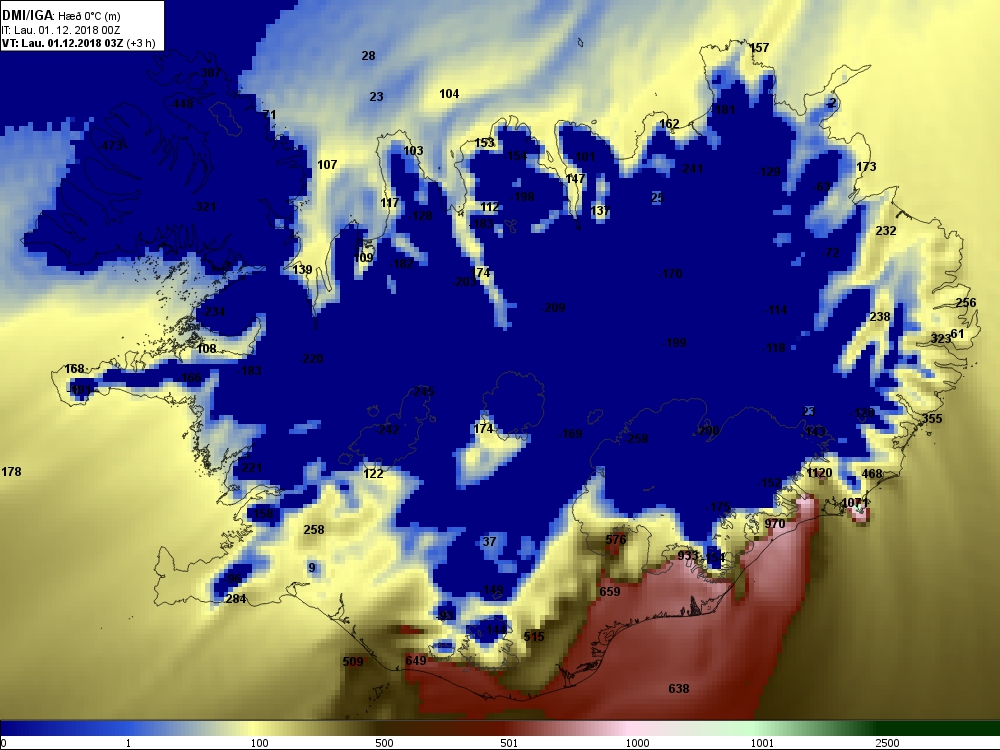
Task: Select the map value '515'
Action: (534, 636)
